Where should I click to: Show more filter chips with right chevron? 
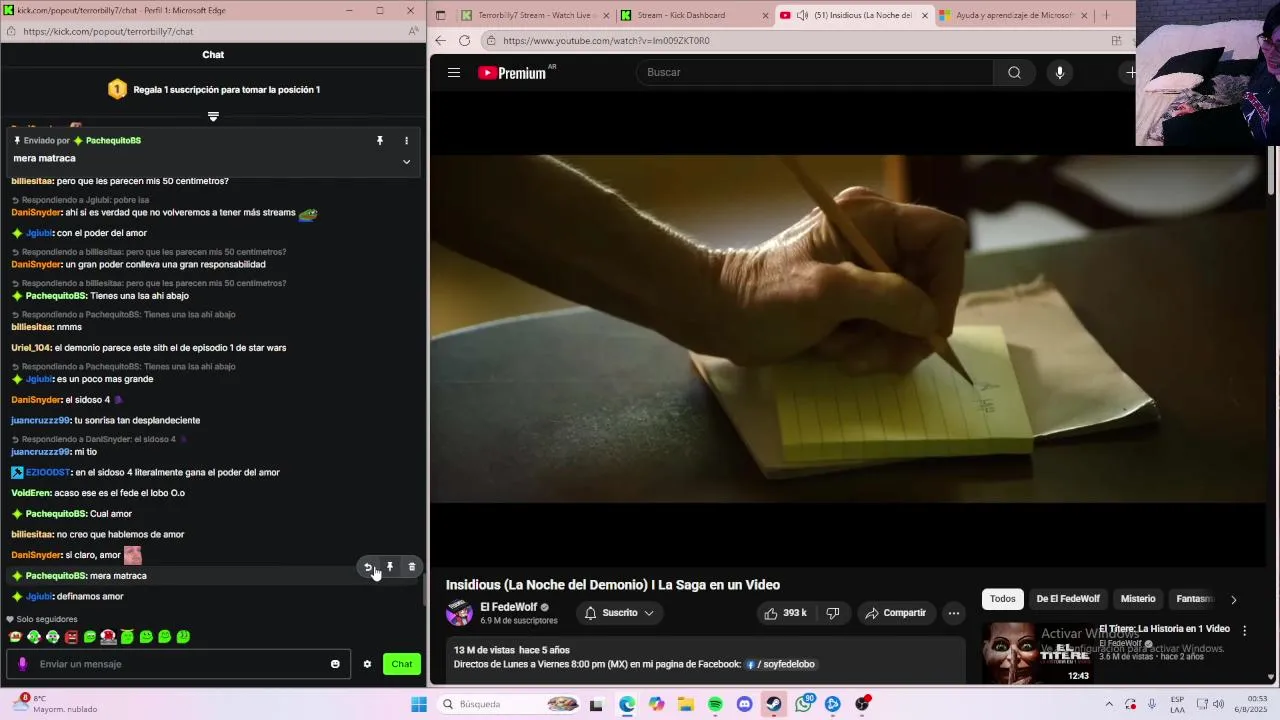pyautogui.click(x=1233, y=600)
